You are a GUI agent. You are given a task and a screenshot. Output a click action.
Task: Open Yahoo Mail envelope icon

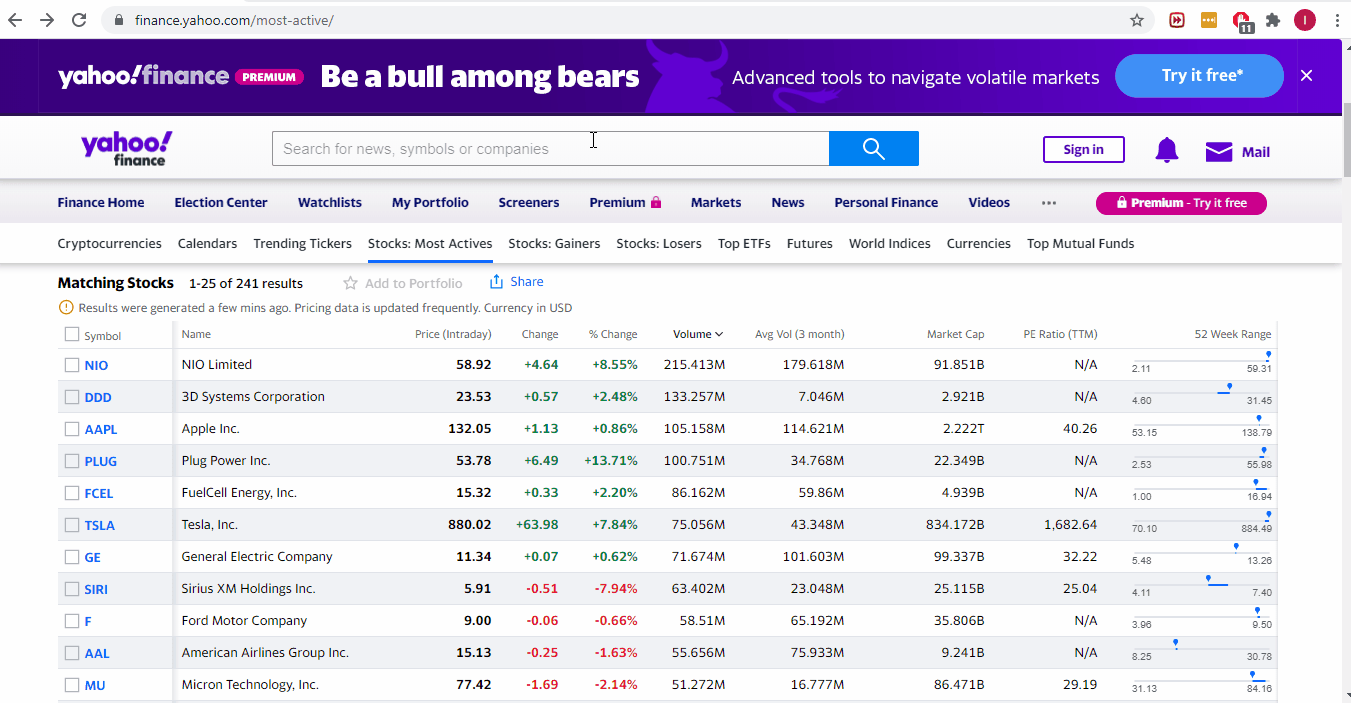click(1219, 152)
